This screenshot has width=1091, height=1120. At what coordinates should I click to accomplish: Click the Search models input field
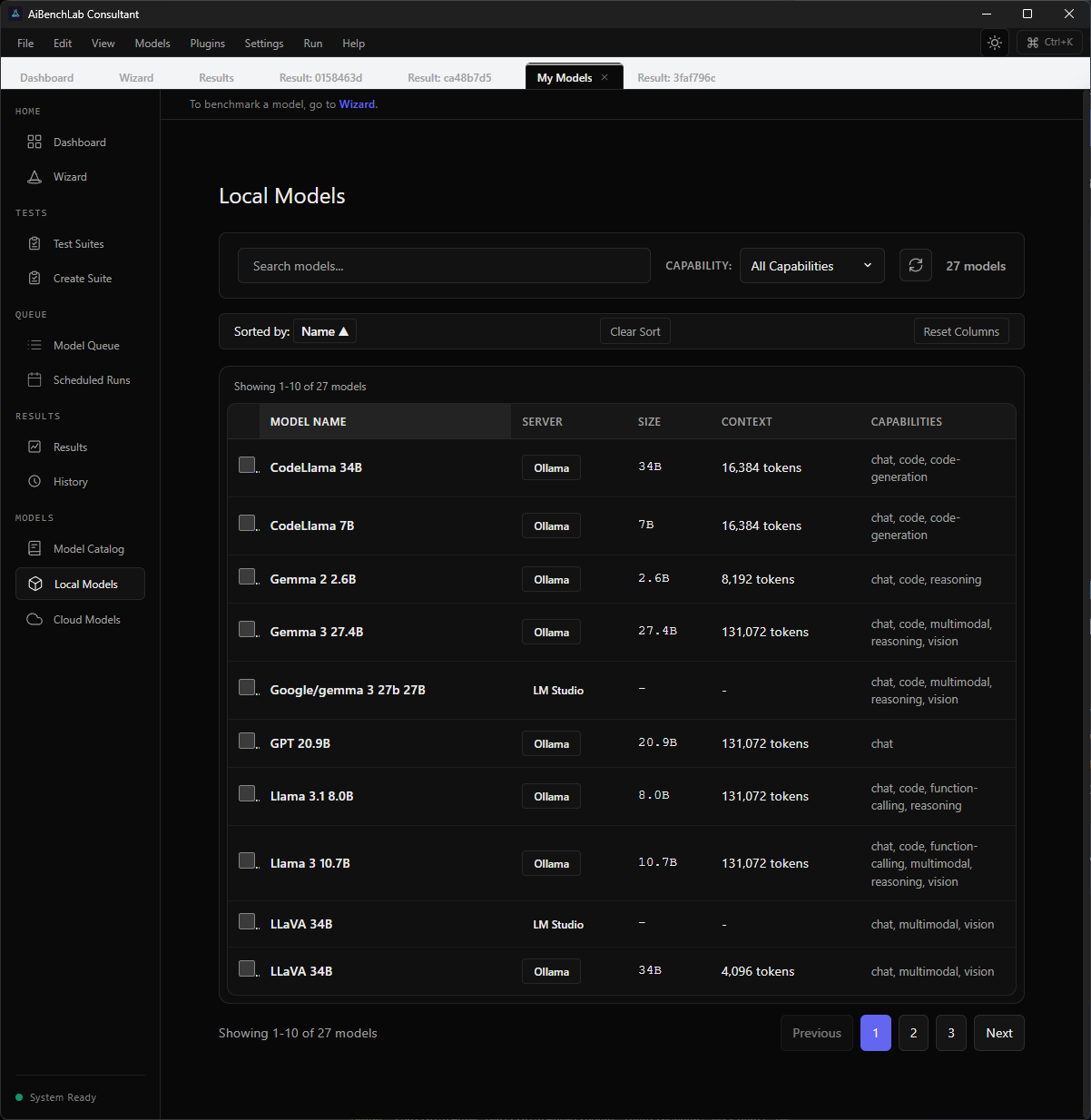tap(444, 266)
